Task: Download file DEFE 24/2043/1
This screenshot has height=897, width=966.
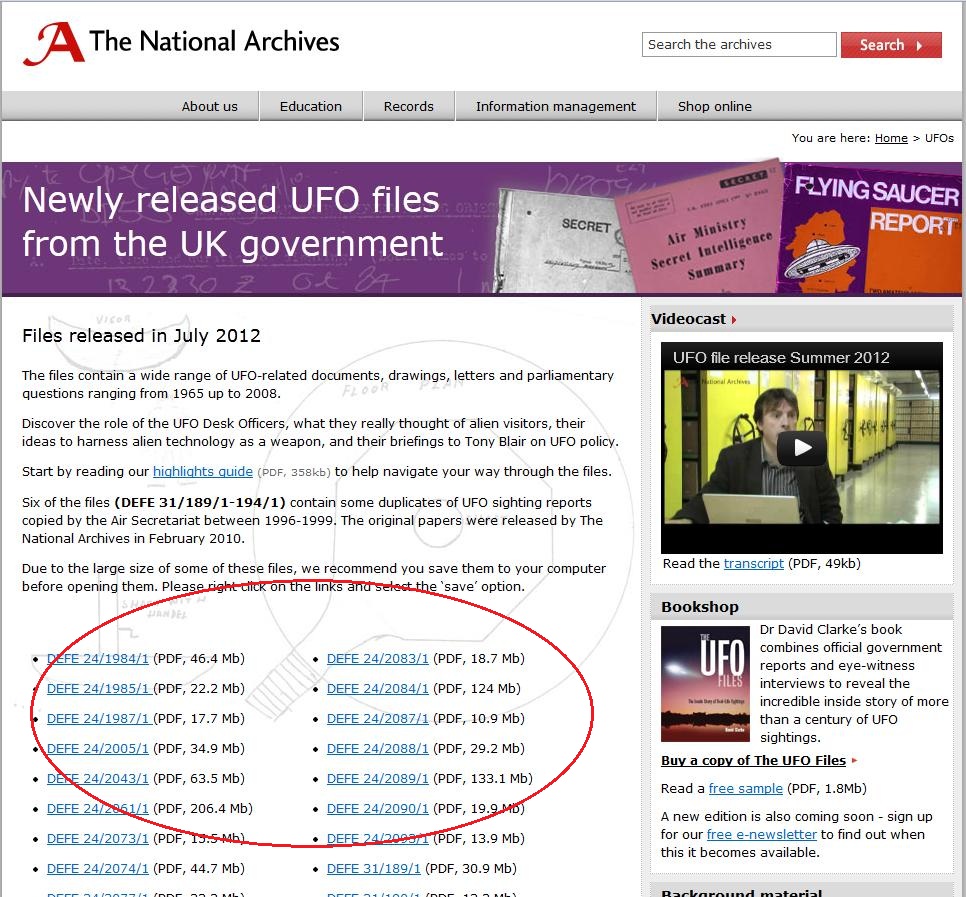Action: tap(98, 779)
